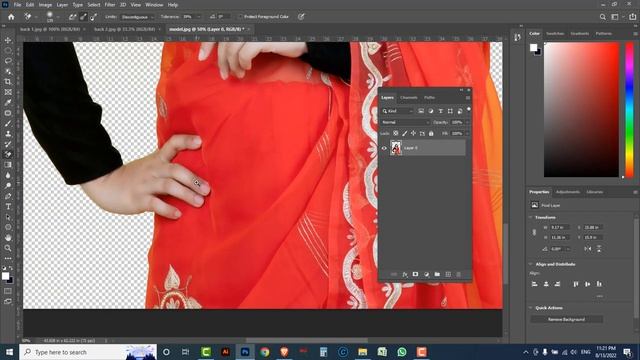The height and width of the screenshot is (360, 640).
Task: Toggle lock position in Layers panel
Action: (413, 133)
